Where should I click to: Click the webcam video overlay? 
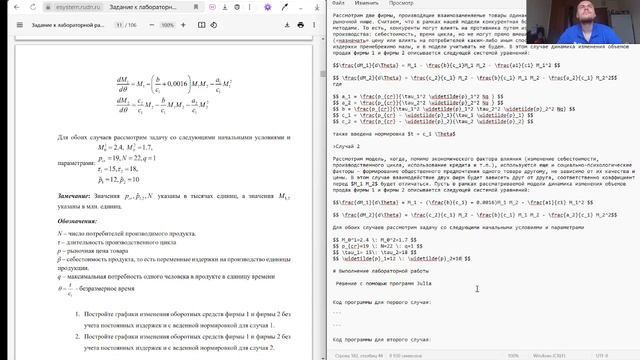pos(583,22)
